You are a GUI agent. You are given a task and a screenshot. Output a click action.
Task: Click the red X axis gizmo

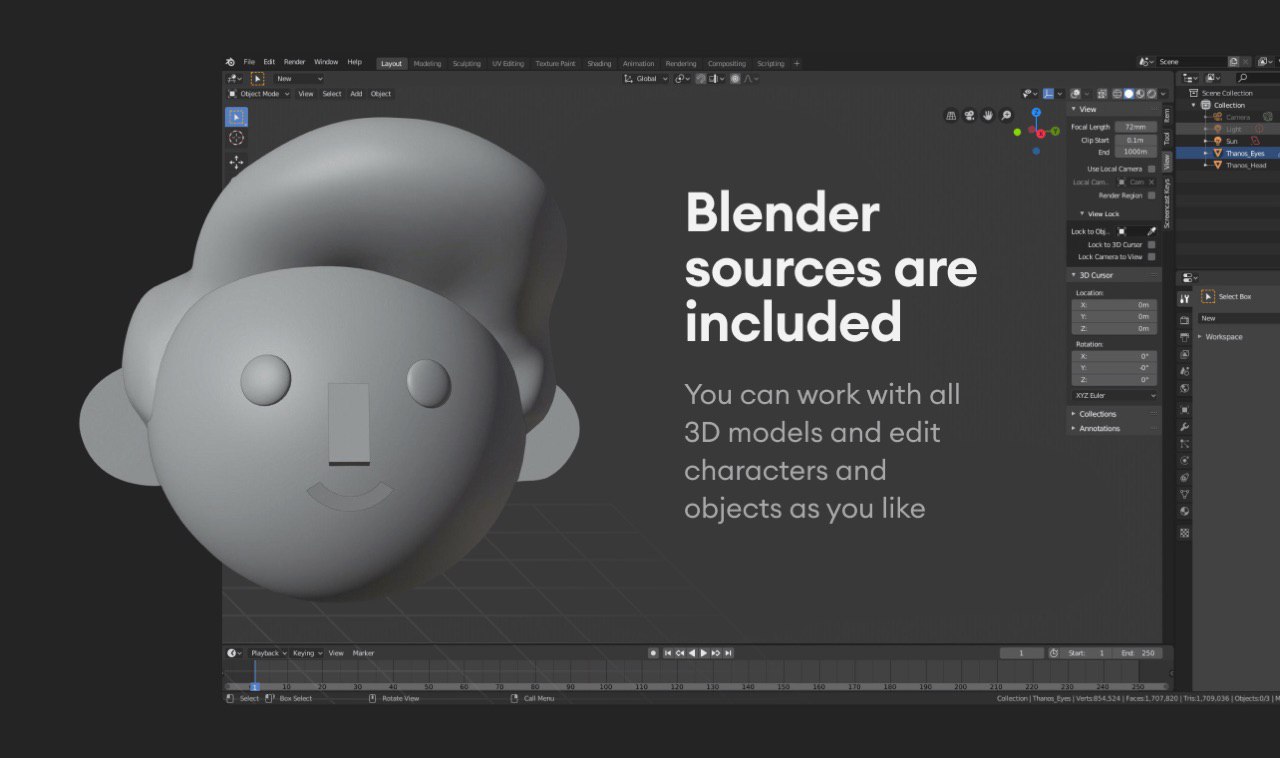tap(1040, 133)
